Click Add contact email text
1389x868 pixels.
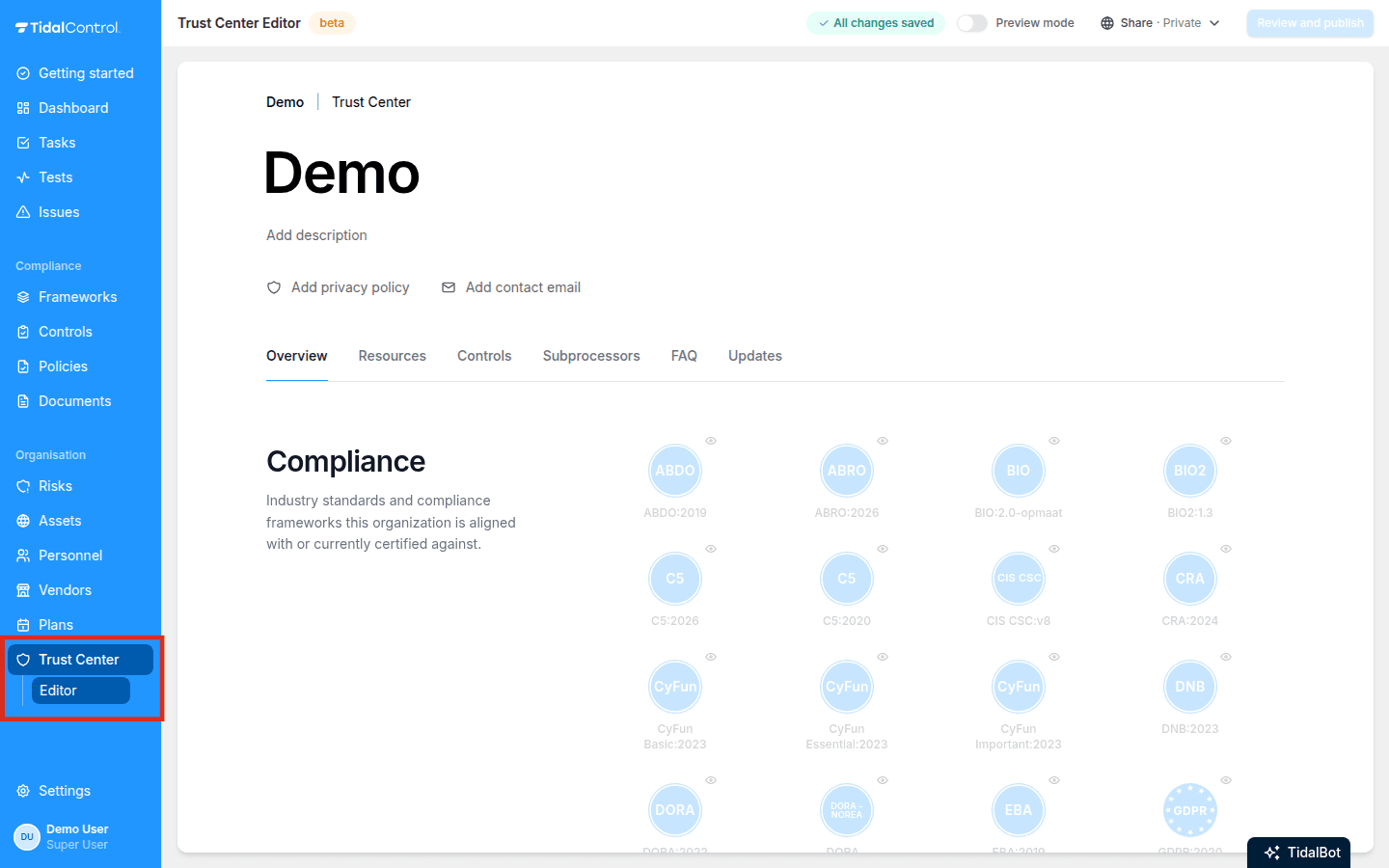(x=523, y=287)
